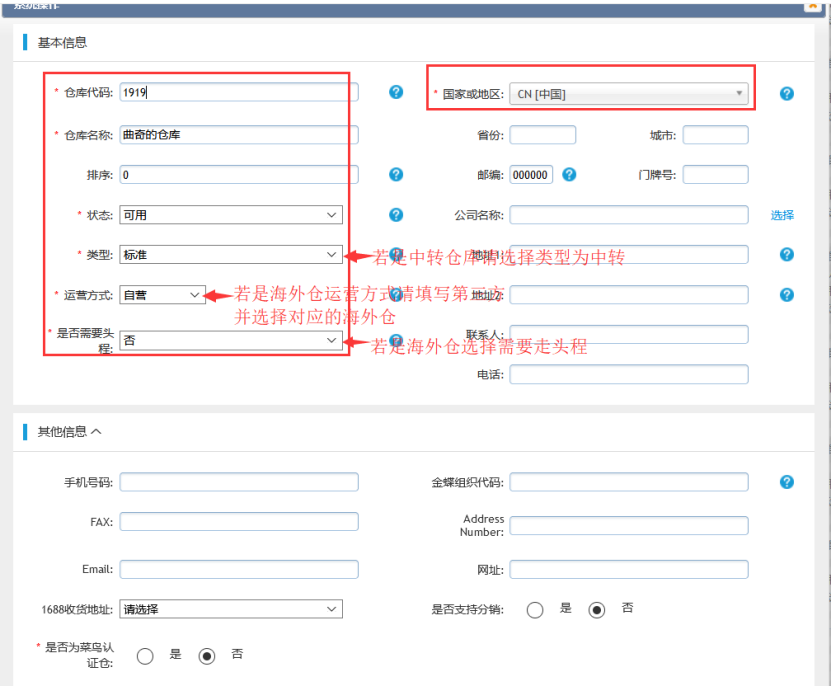This screenshot has width=831, height=686.
Task: Click the 仓库名称 input field
Action: pos(238,134)
